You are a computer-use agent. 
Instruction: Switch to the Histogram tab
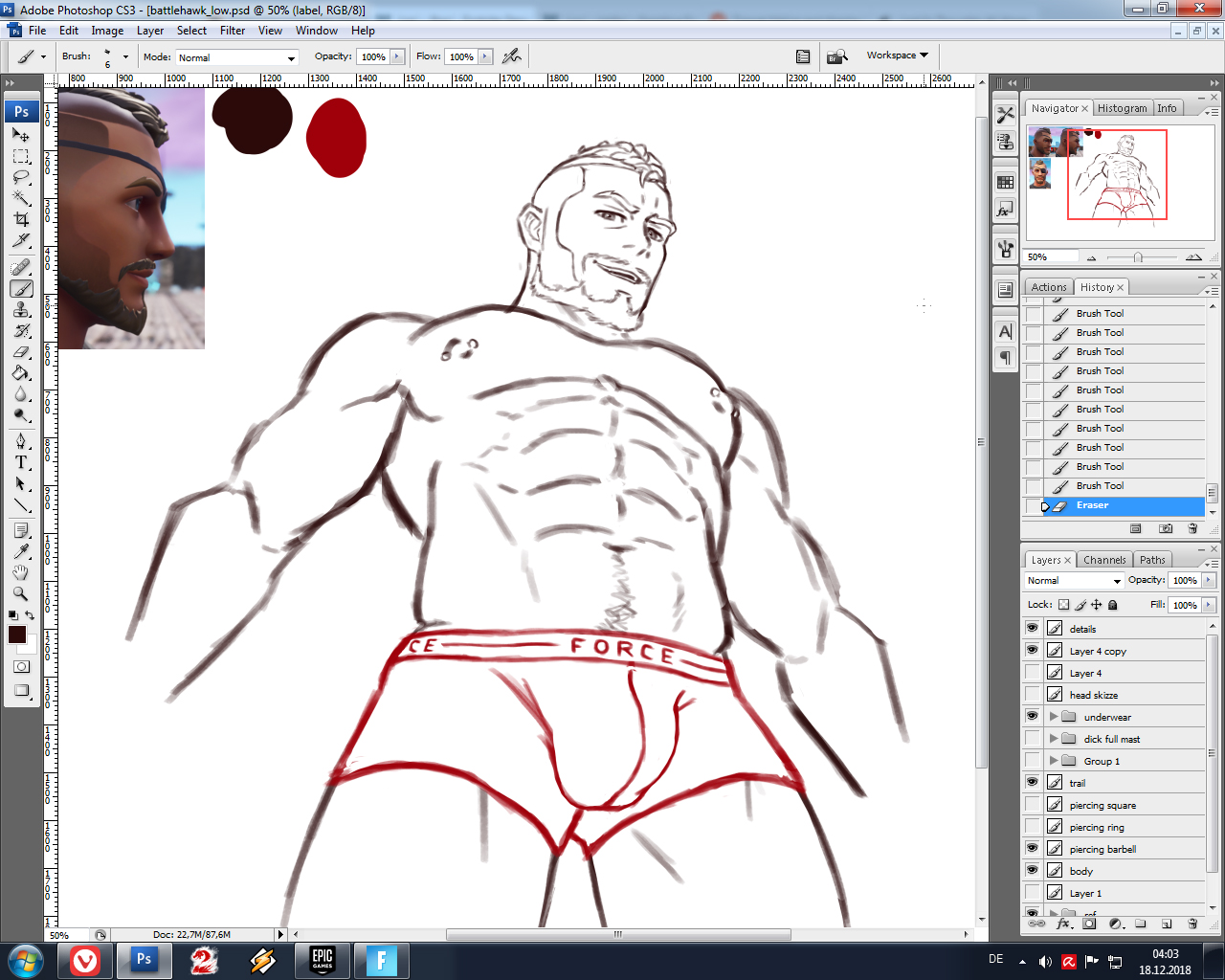tap(1122, 108)
